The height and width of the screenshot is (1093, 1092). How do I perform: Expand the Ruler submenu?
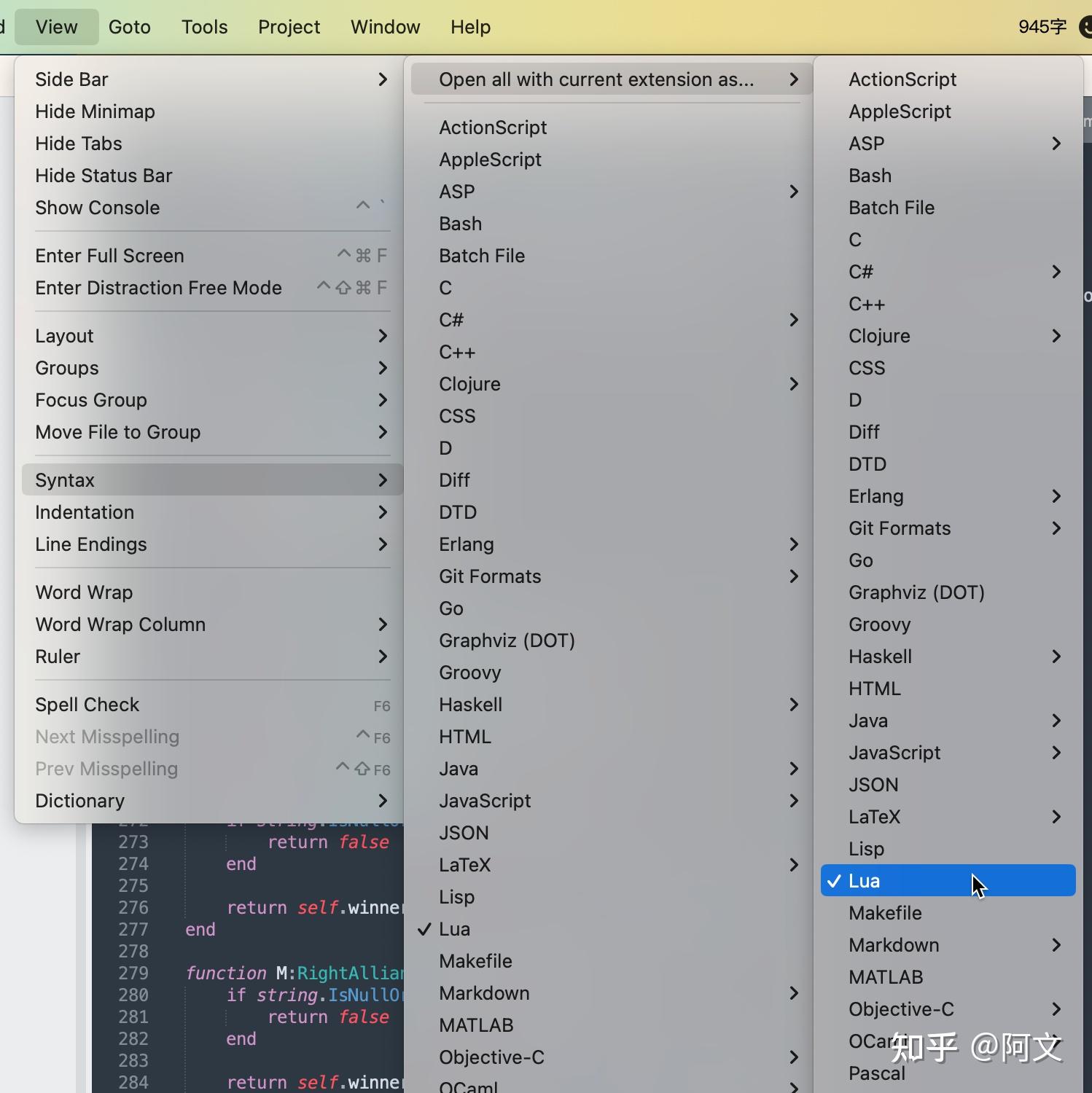tap(212, 657)
